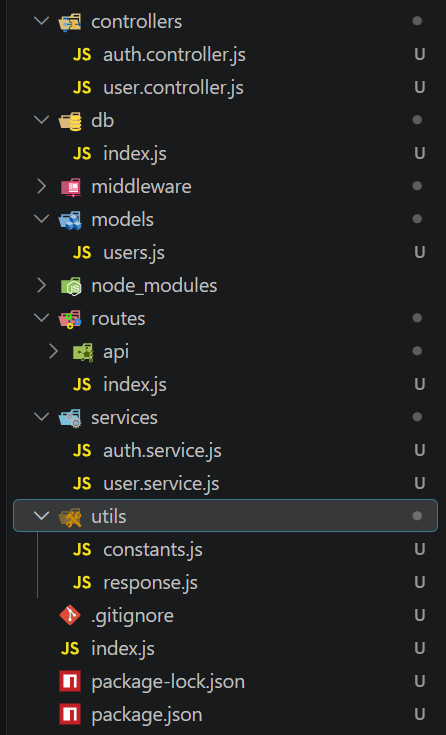Select the middleware folder name
446x735 pixels.
coord(141,187)
